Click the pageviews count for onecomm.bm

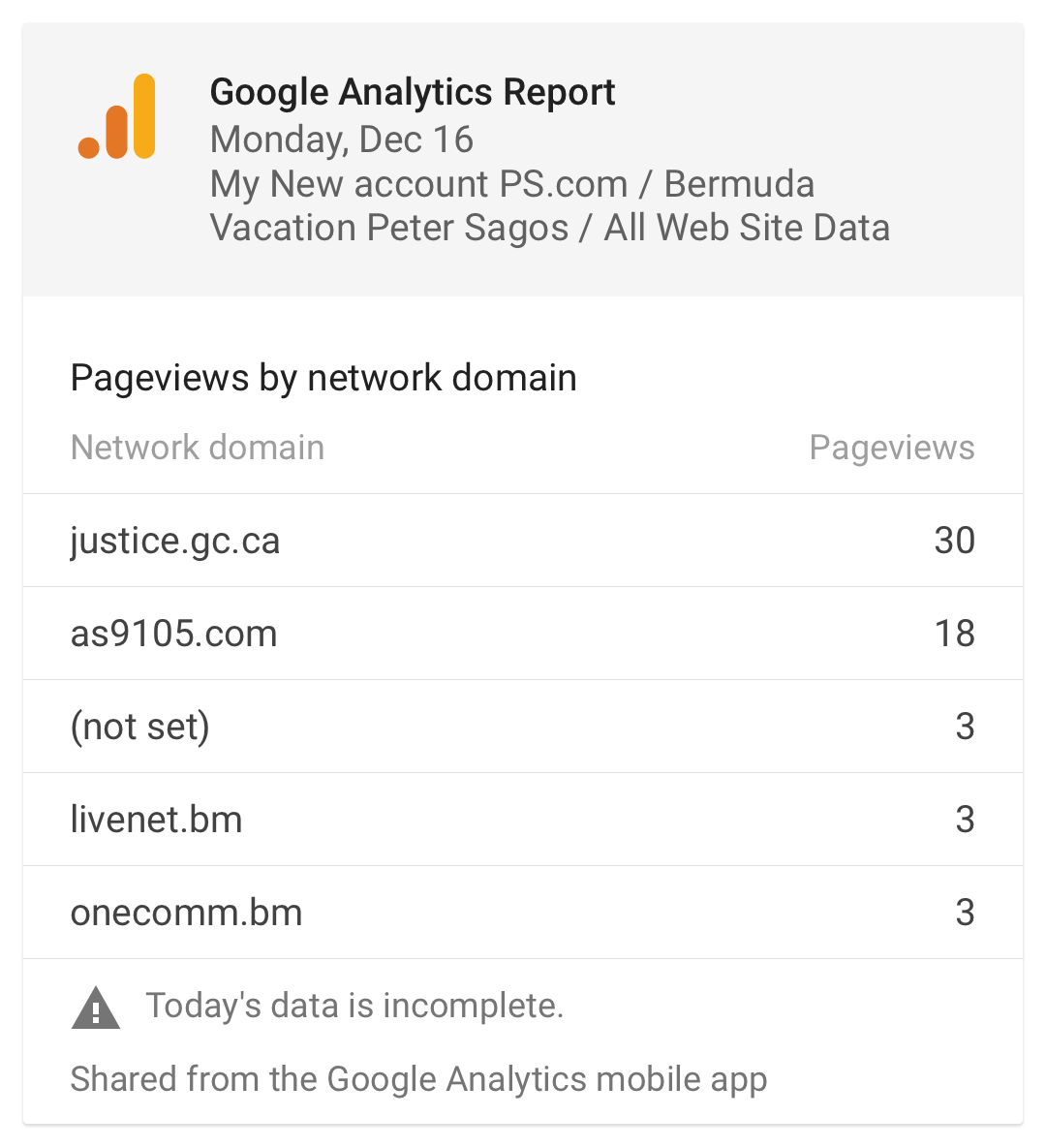click(965, 913)
